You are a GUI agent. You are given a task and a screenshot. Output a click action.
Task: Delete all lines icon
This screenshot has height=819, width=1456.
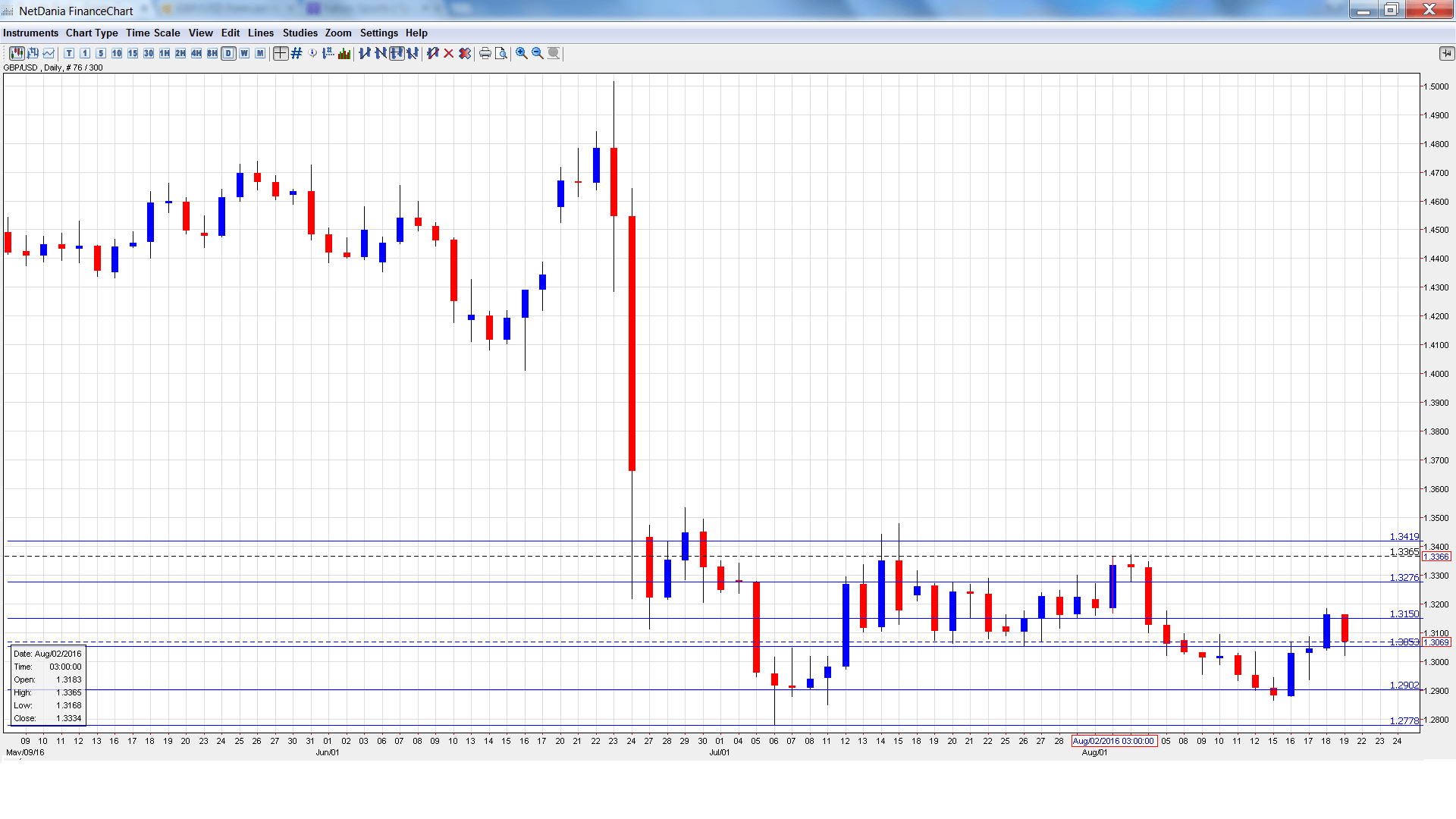(x=465, y=53)
